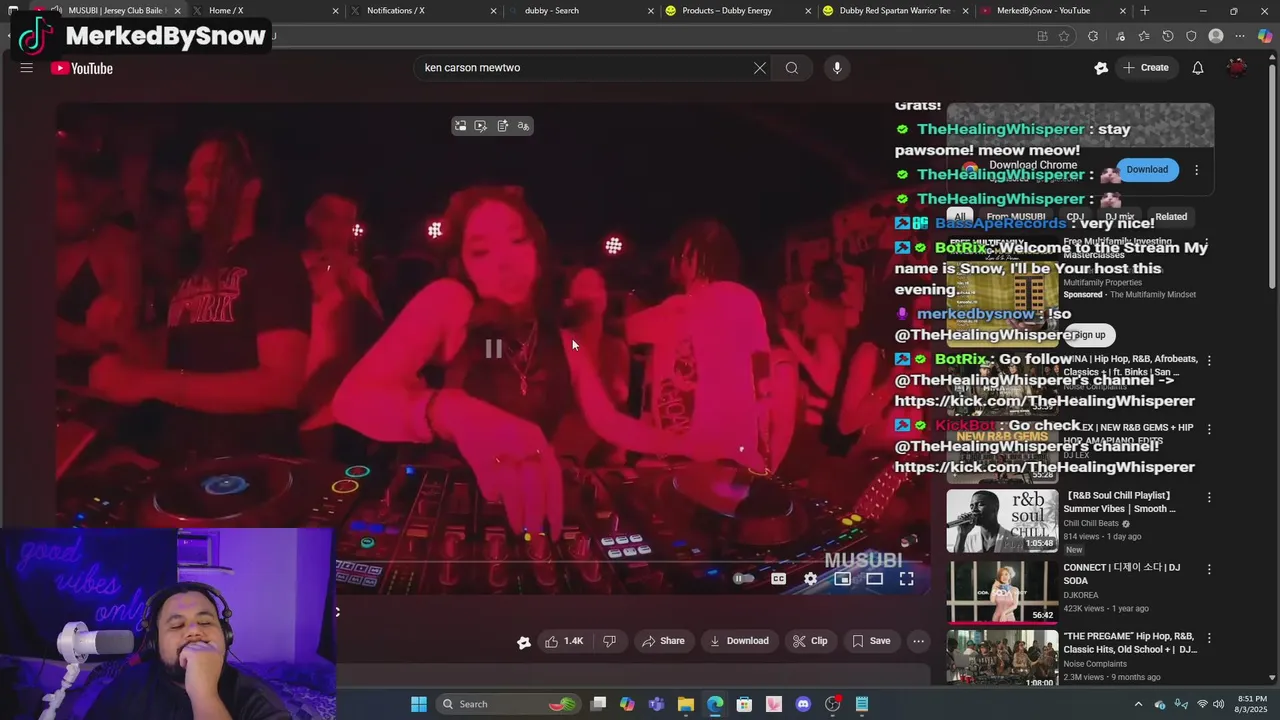Toggle the miniplayer button
The image size is (1280, 720).
[843, 579]
